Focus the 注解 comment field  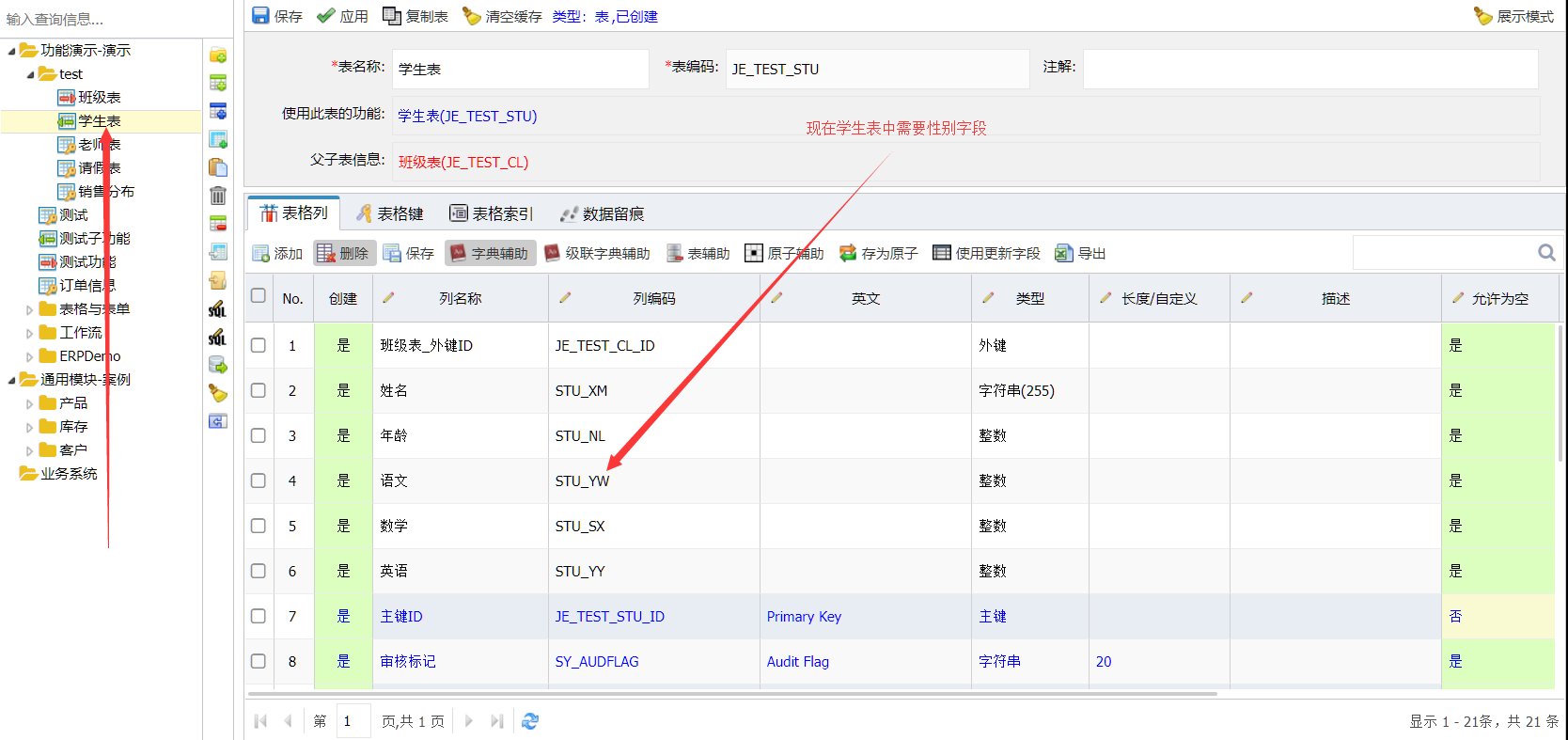click(x=1310, y=69)
